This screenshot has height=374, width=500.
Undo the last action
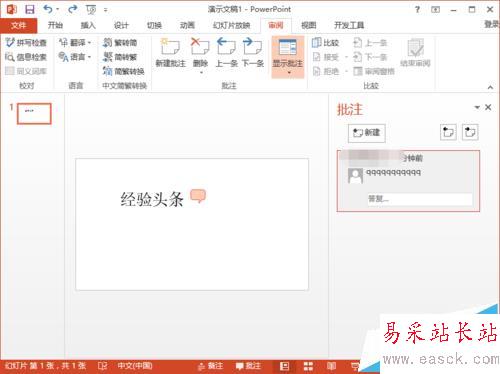click(48, 9)
